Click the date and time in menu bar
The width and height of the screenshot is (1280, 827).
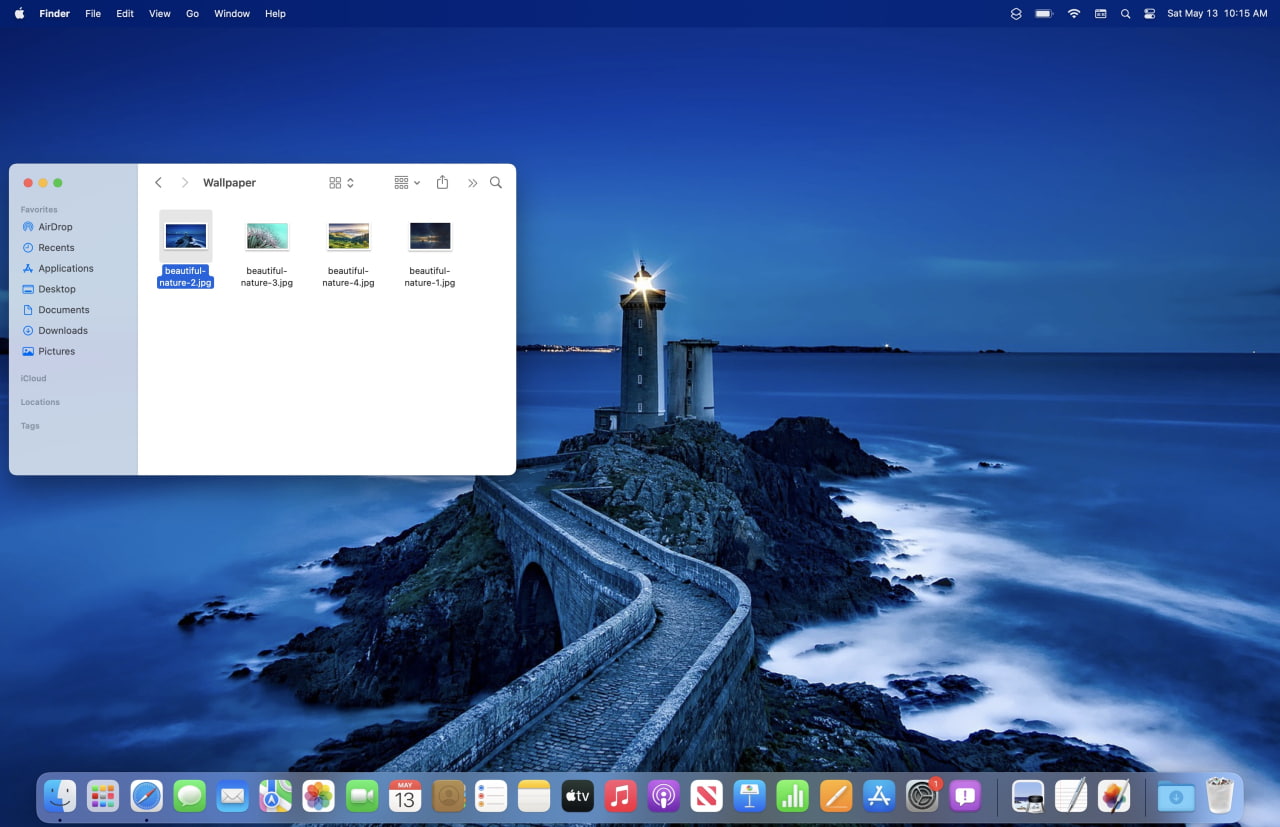1216,14
